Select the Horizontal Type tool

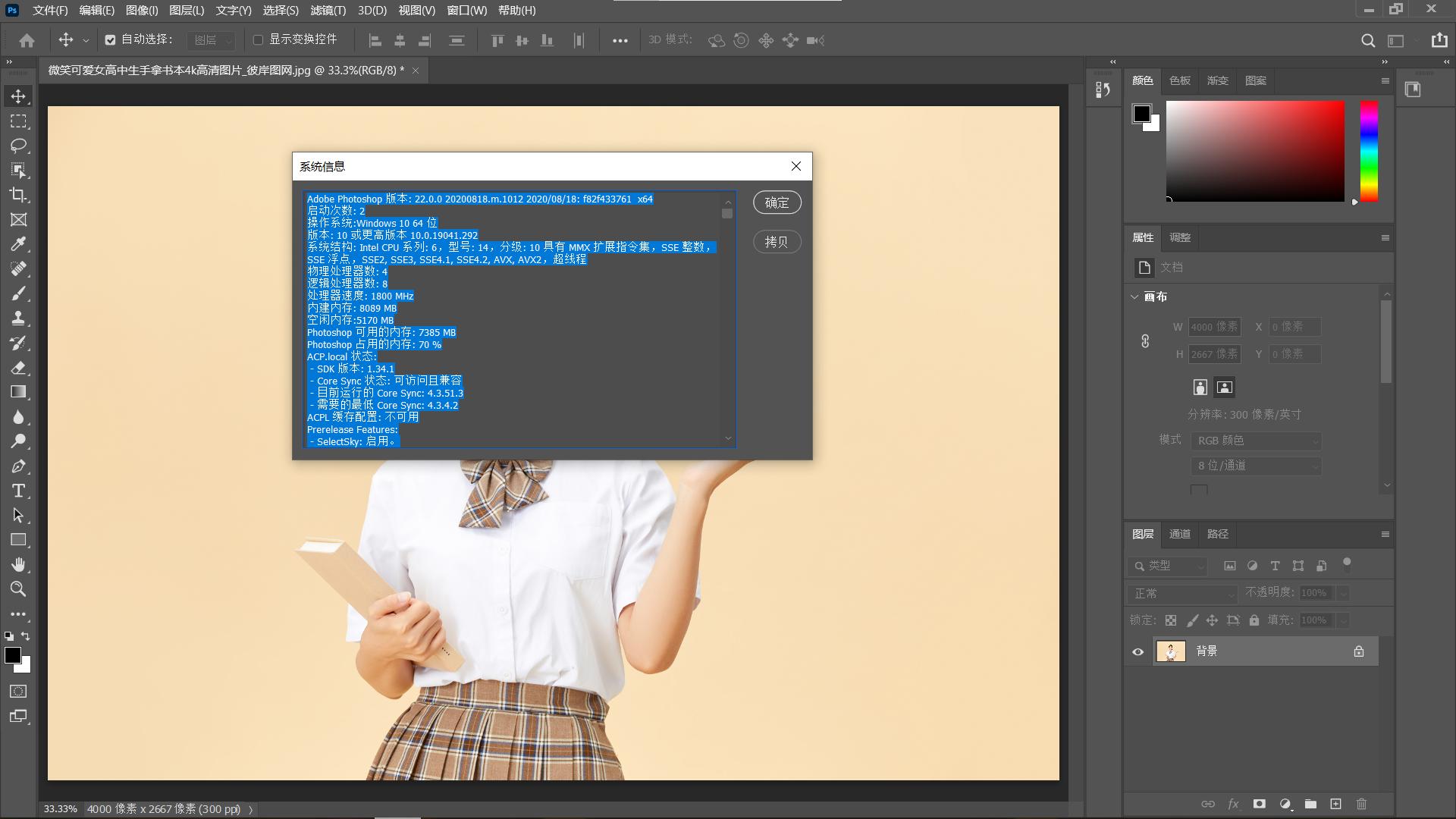tap(18, 491)
